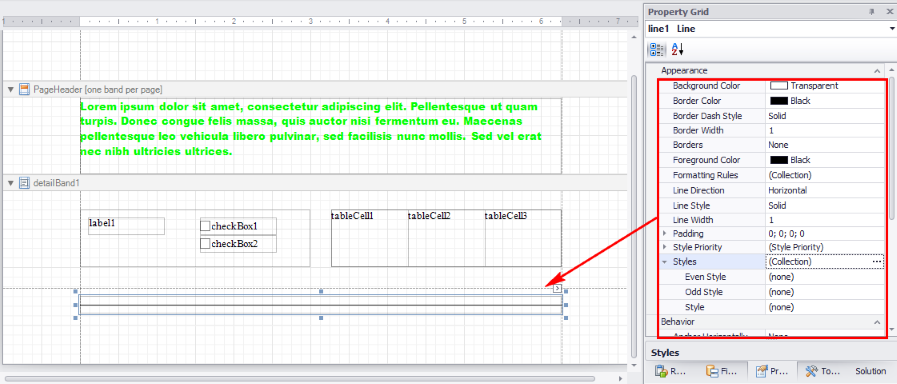The image size is (897, 384).
Task: Switch to the Solution tab
Action: (x=870, y=371)
